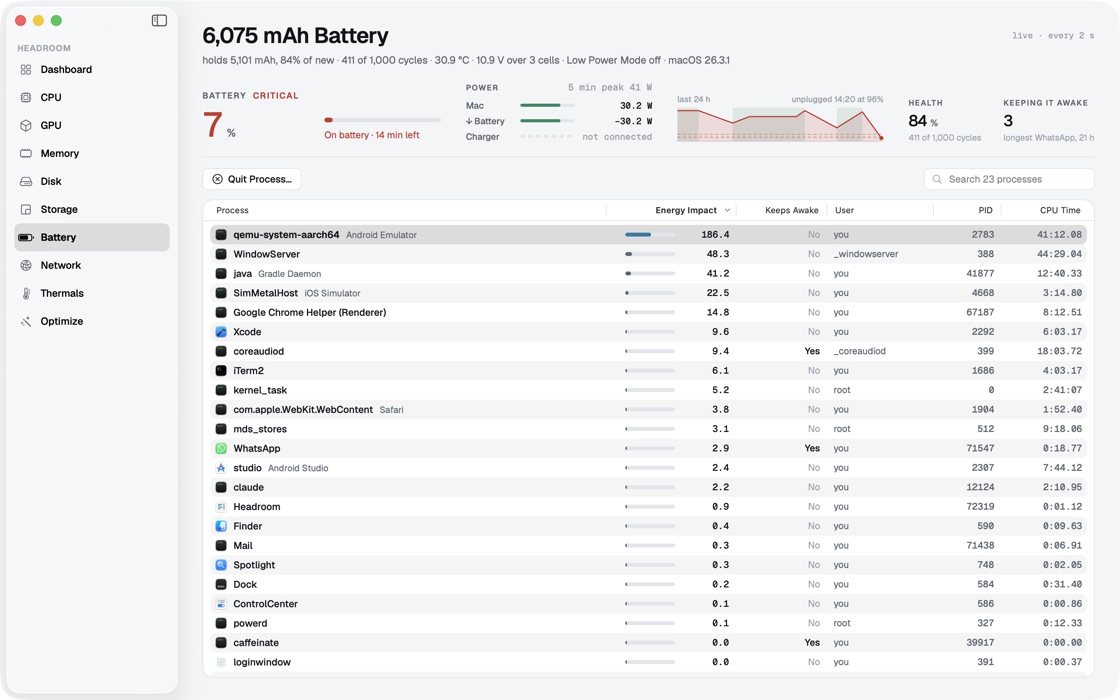Screen dimensions: 1120x700
Task: Click PID 41877 cell
Action: coord(980,274)
